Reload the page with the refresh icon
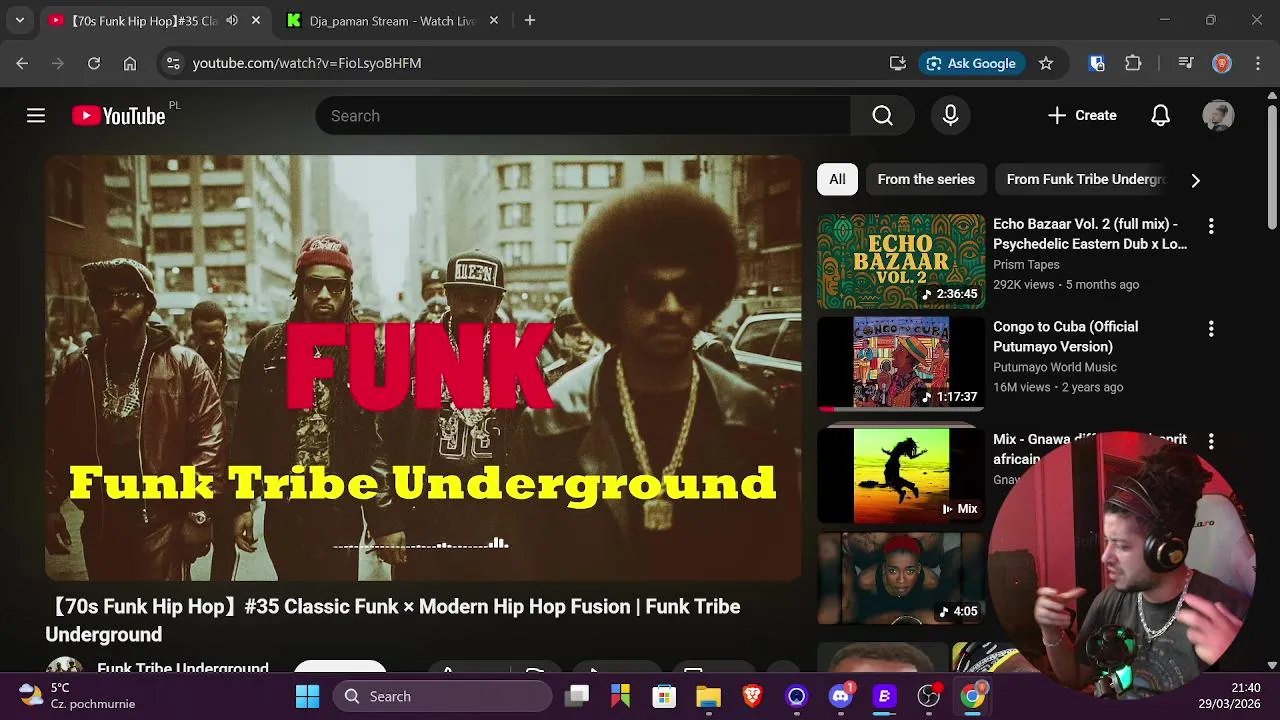1280x720 pixels. (x=94, y=63)
